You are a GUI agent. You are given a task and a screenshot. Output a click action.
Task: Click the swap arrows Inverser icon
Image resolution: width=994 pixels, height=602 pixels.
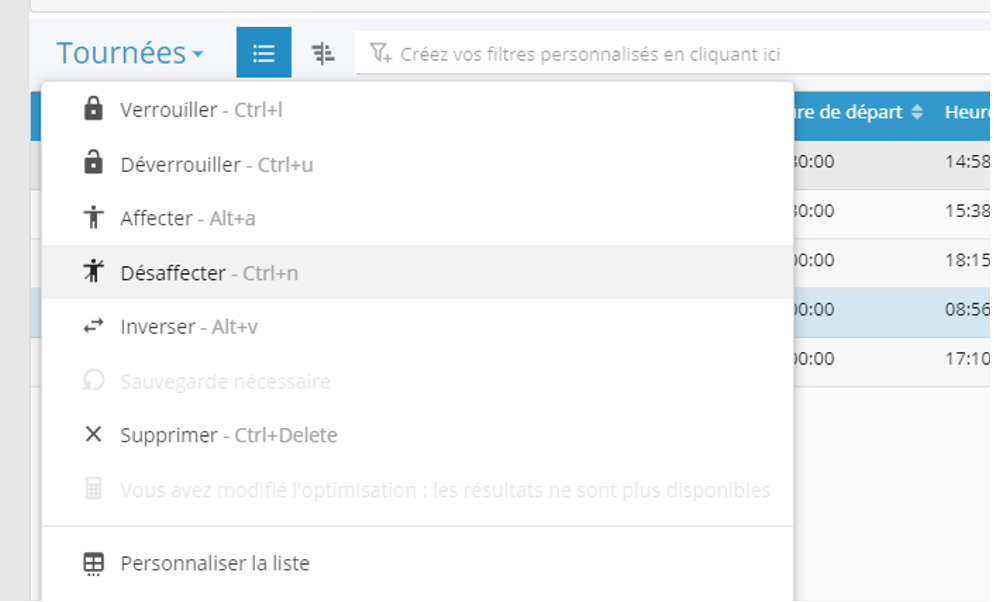pyautogui.click(x=93, y=326)
